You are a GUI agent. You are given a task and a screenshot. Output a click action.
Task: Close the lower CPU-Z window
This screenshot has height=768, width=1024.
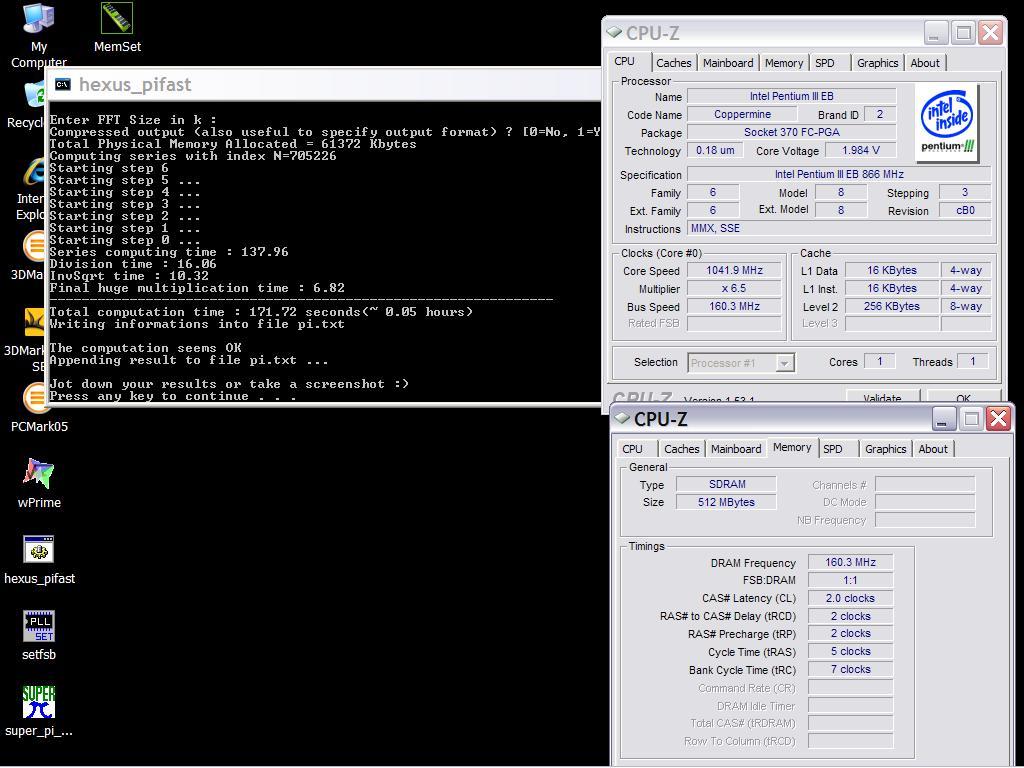click(x=999, y=419)
